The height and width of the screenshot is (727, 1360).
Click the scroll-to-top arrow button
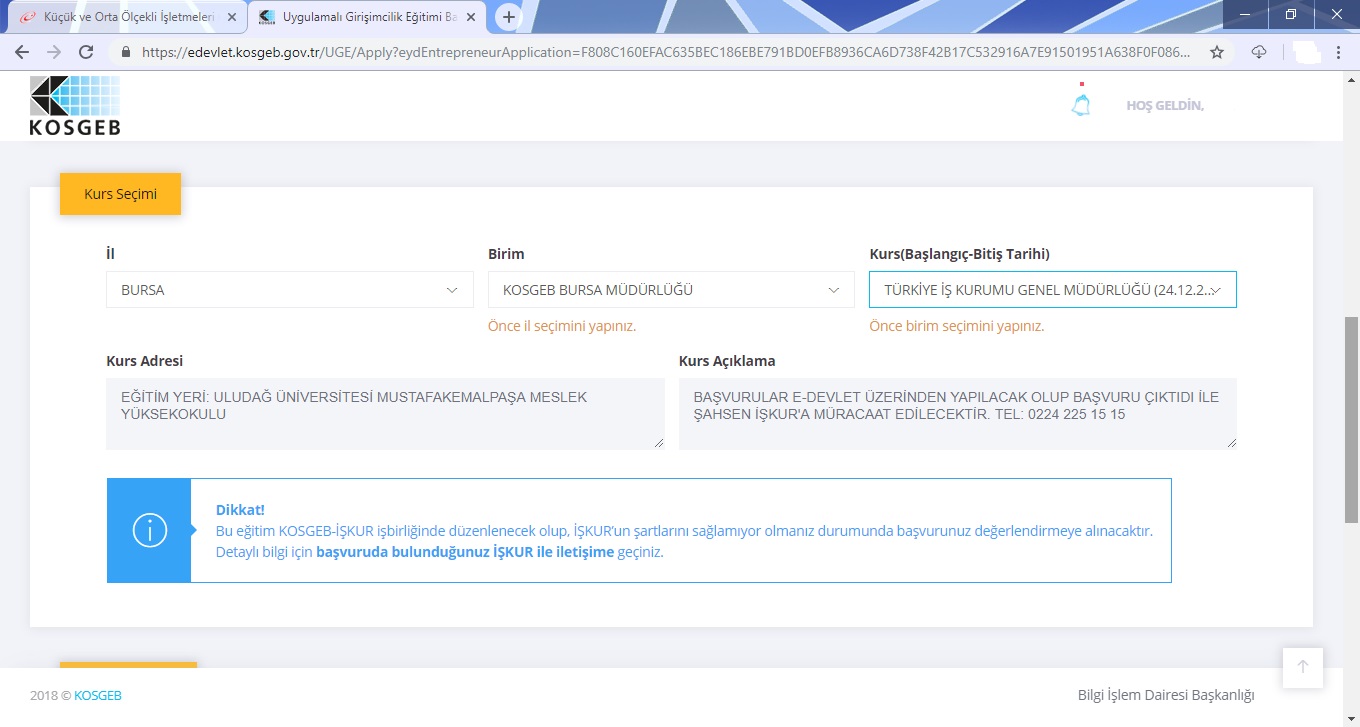pyautogui.click(x=1303, y=667)
